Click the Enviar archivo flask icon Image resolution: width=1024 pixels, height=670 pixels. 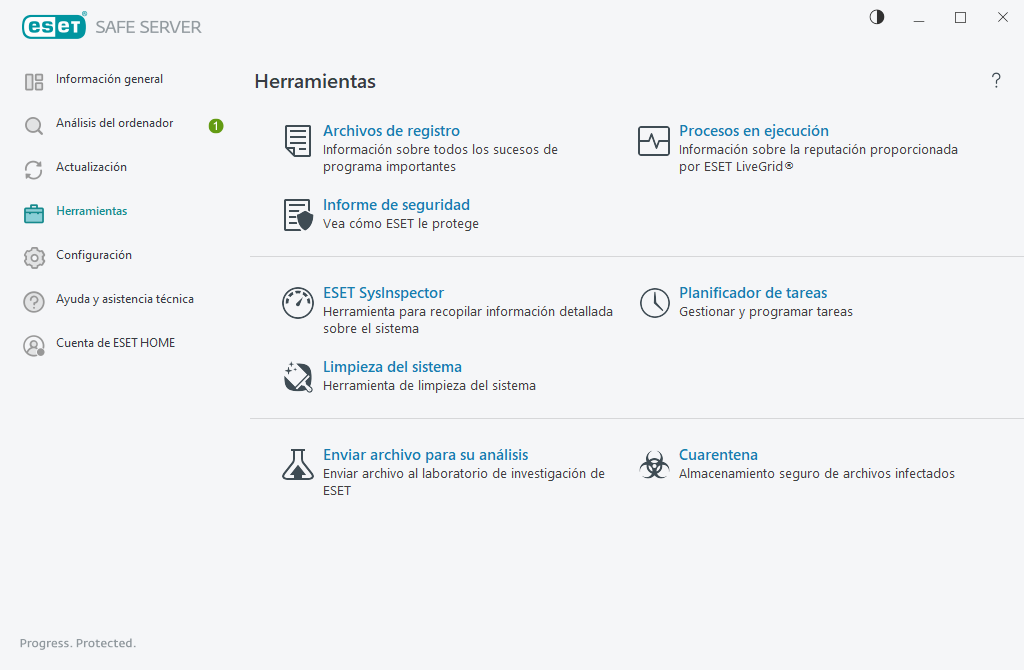pyautogui.click(x=298, y=464)
